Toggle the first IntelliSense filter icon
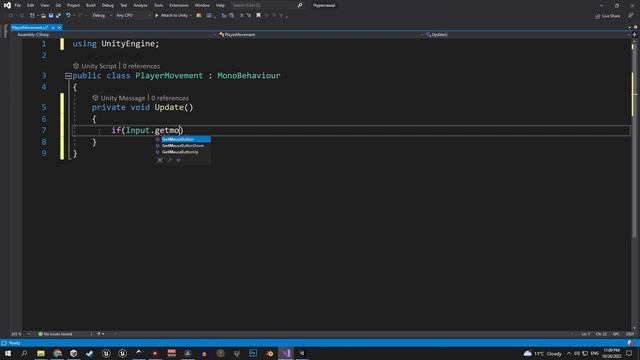The image size is (640, 360). pos(160,160)
